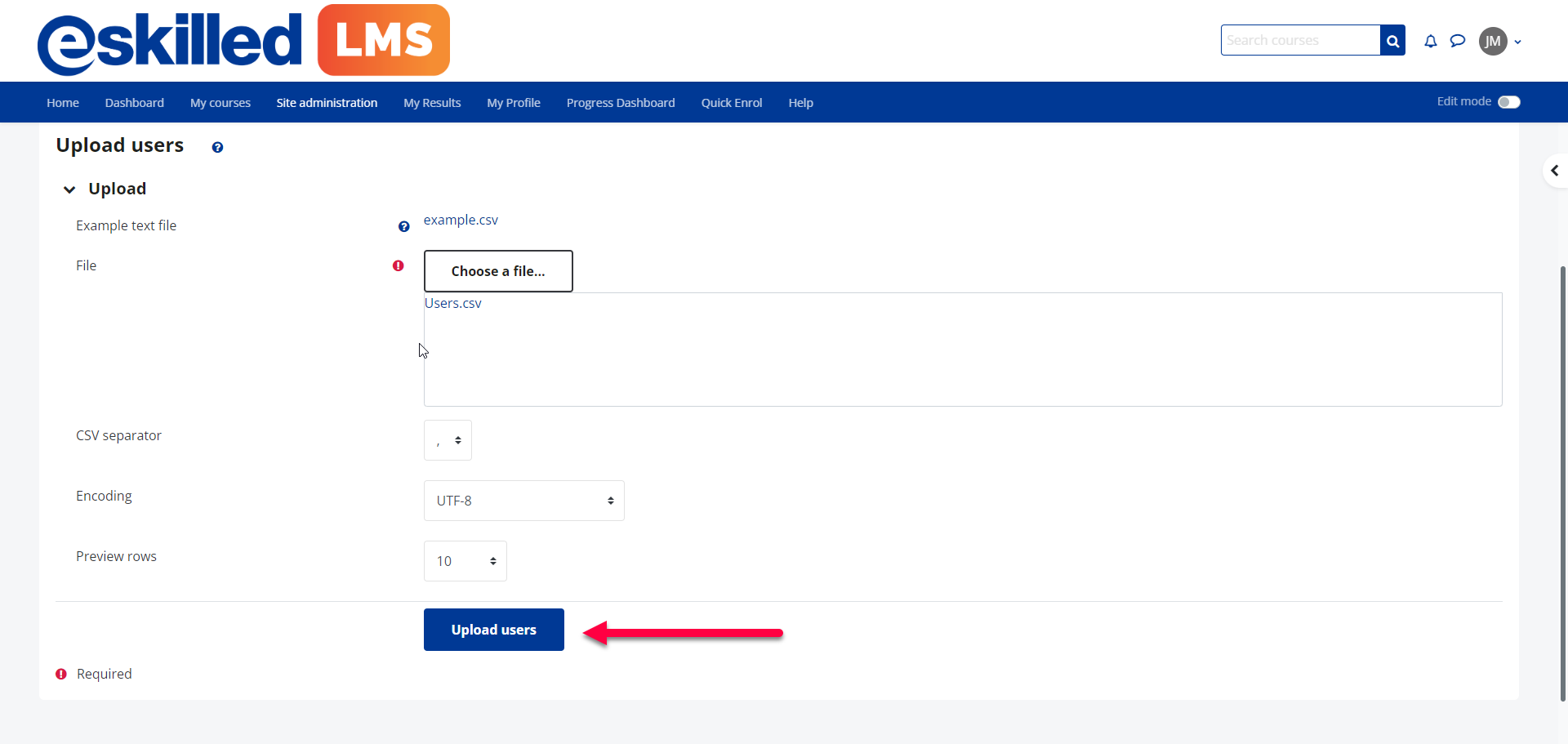The image size is (1568, 744).
Task: Open the CSV separator dropdown
Action: tap(448, 440)
